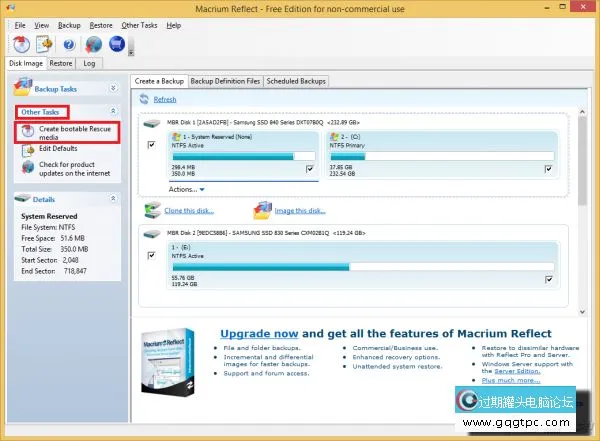This screenshot has width=600, height=441.
Task: Click the Upgrade now link
Action: point(258,332)
